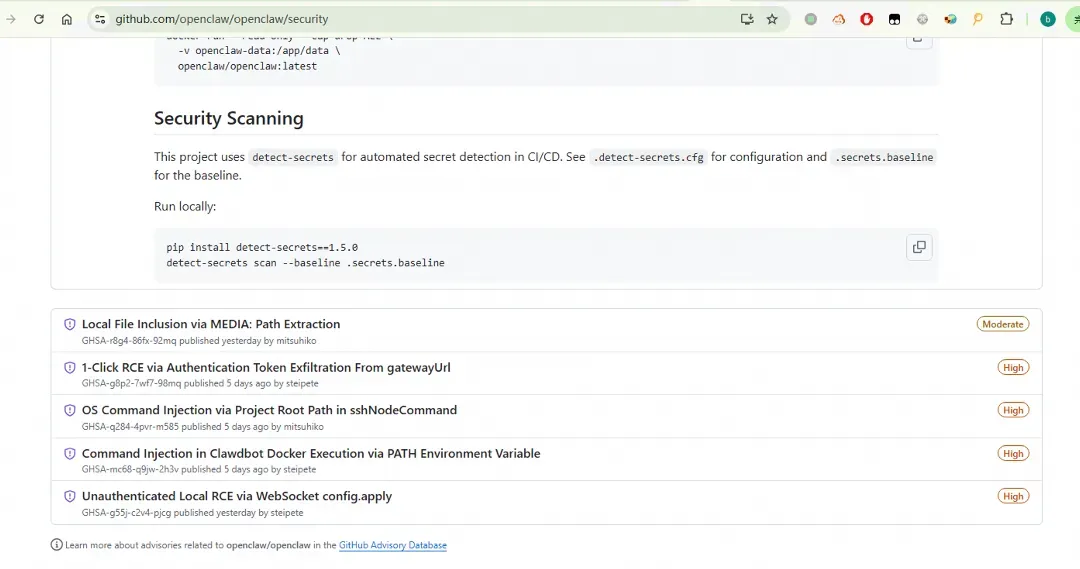Image resolution: width=1080 pixels, height=569 pixels.
Task: Click the Security Scanning heading
Action: 229,118
